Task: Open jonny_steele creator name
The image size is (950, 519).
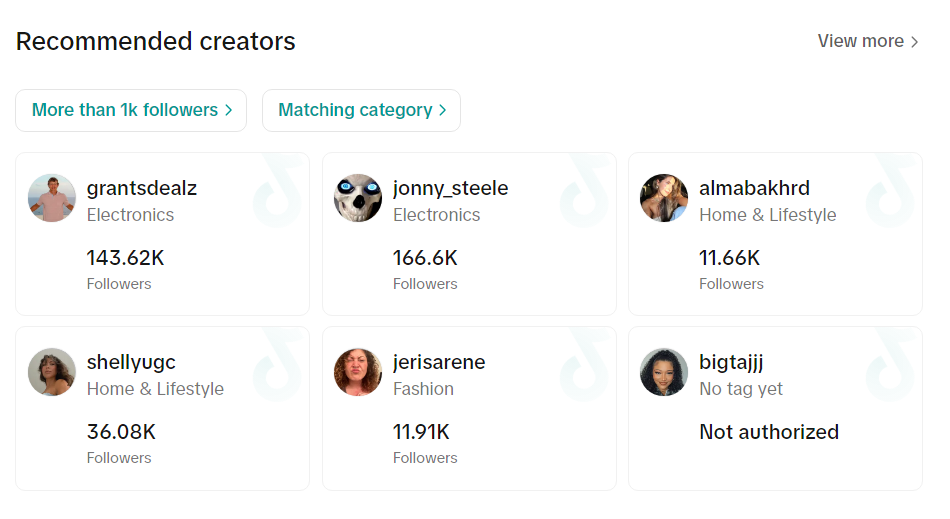Action: coord(450,188)
